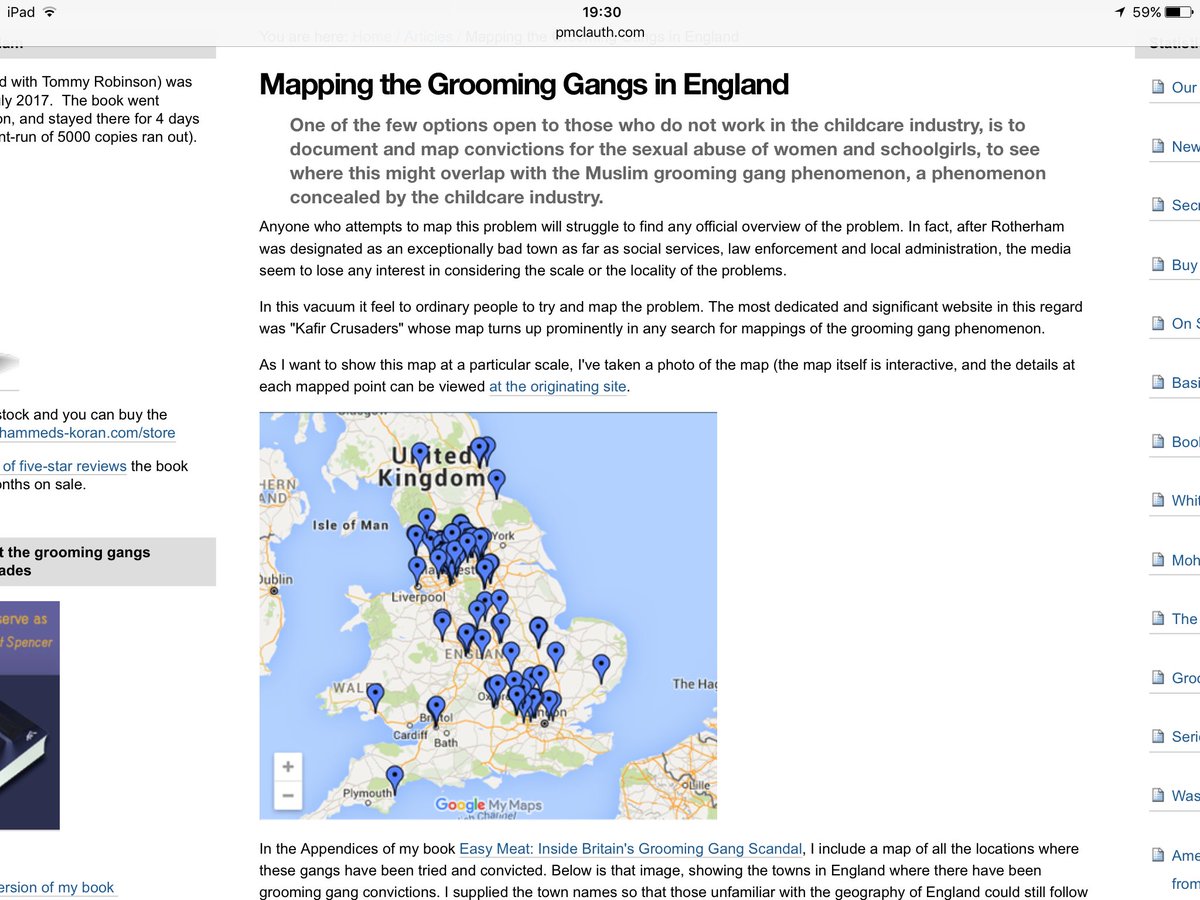Open the "of five-star reviews" link
Image resolution: width=1200 pixels, height=900 pixels.
tap(64, 466)
